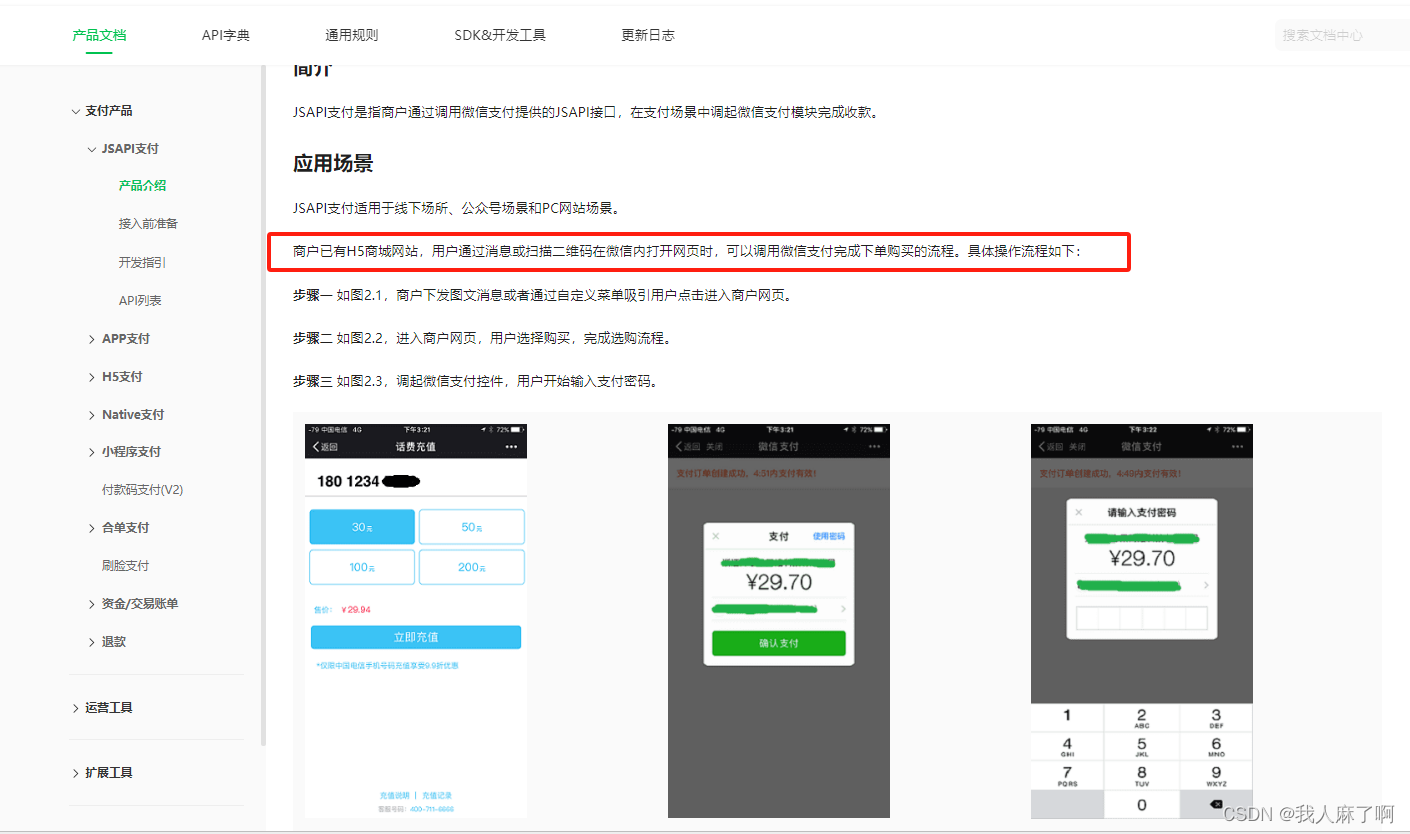Open the 更新日志 tab
Image resolution: width=1410 pixels, height=834 pixels.
(648, 35)
